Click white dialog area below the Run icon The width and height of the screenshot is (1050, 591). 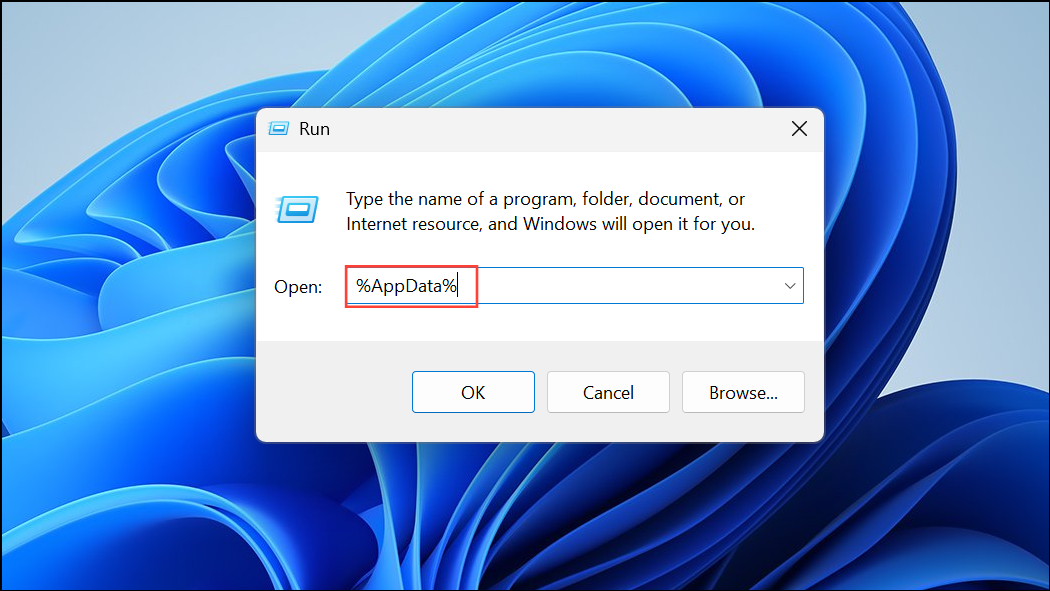click(297, 250)
